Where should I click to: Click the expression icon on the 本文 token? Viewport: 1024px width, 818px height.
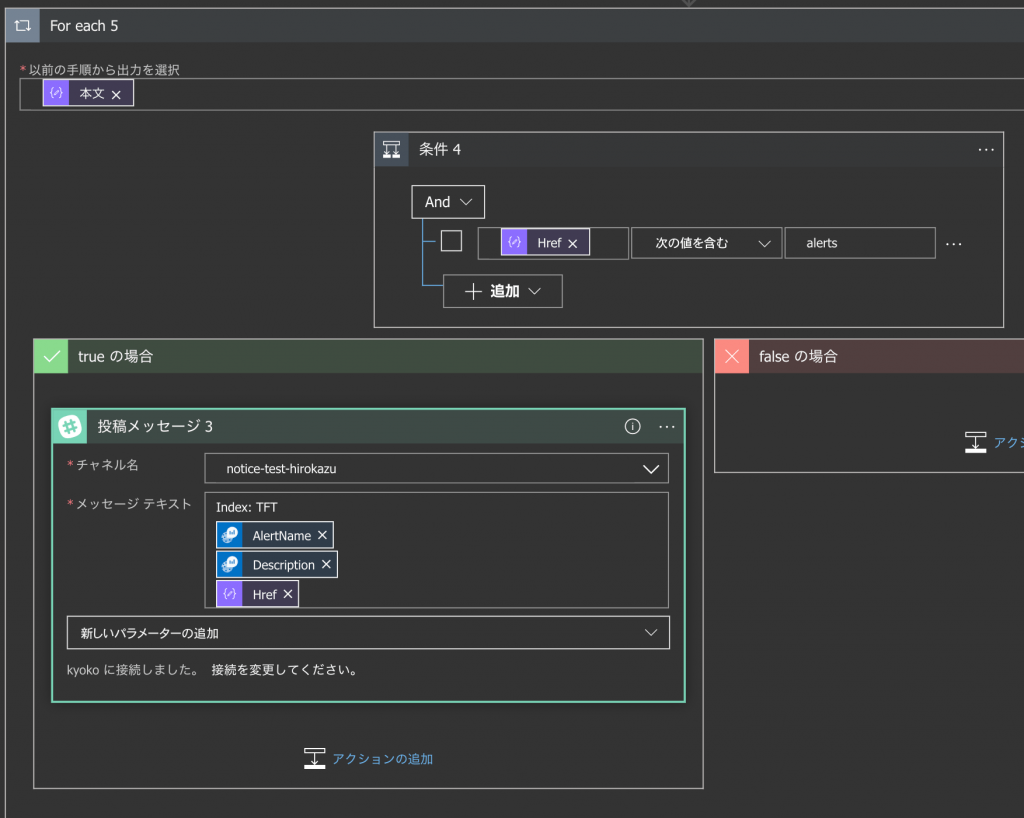point(56,93)
